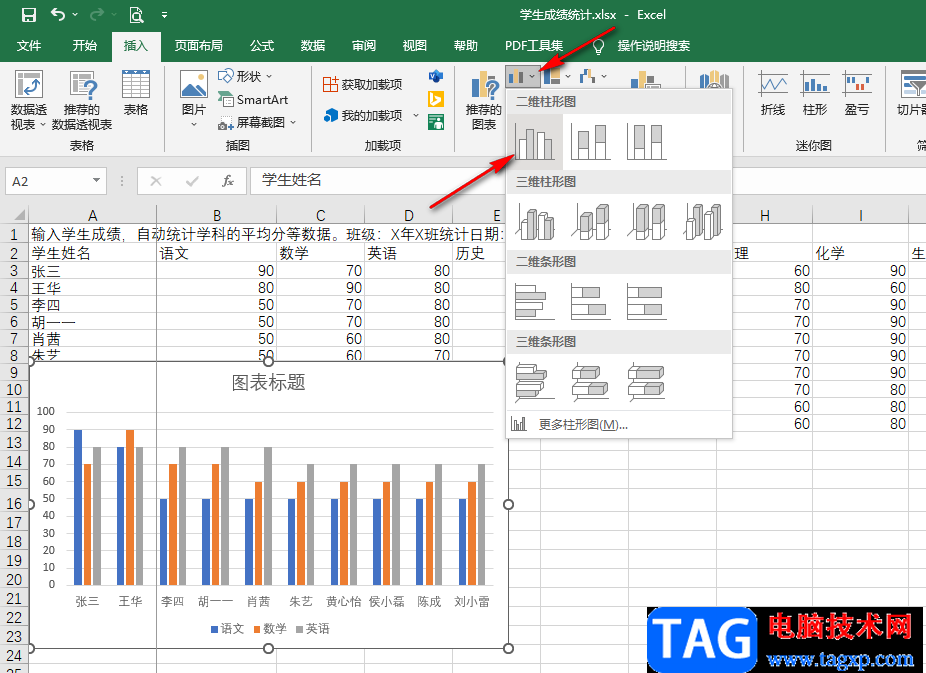Insert a 表格 table

pos(136,93)
